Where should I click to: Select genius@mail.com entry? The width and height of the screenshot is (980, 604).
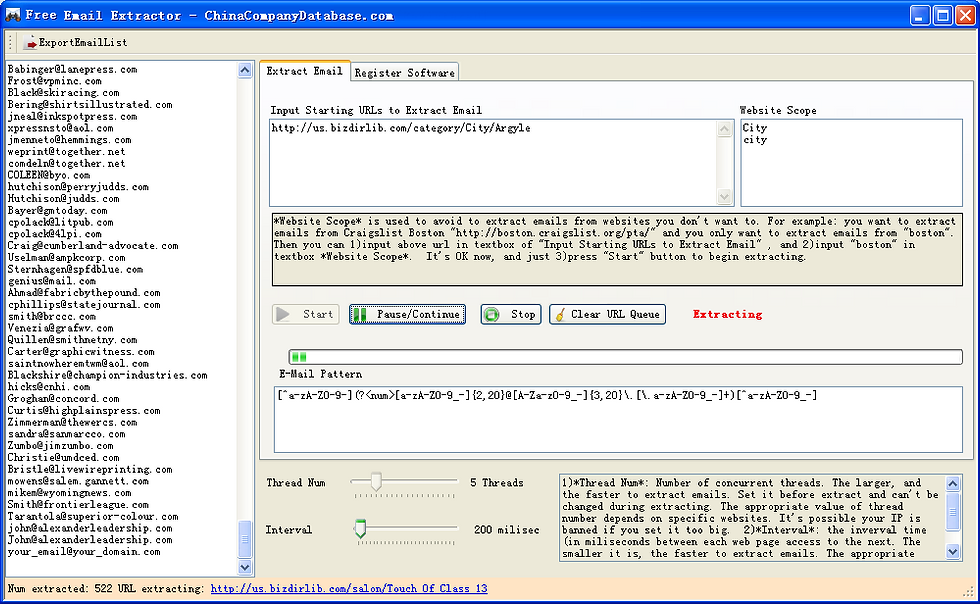coord(51,281)
